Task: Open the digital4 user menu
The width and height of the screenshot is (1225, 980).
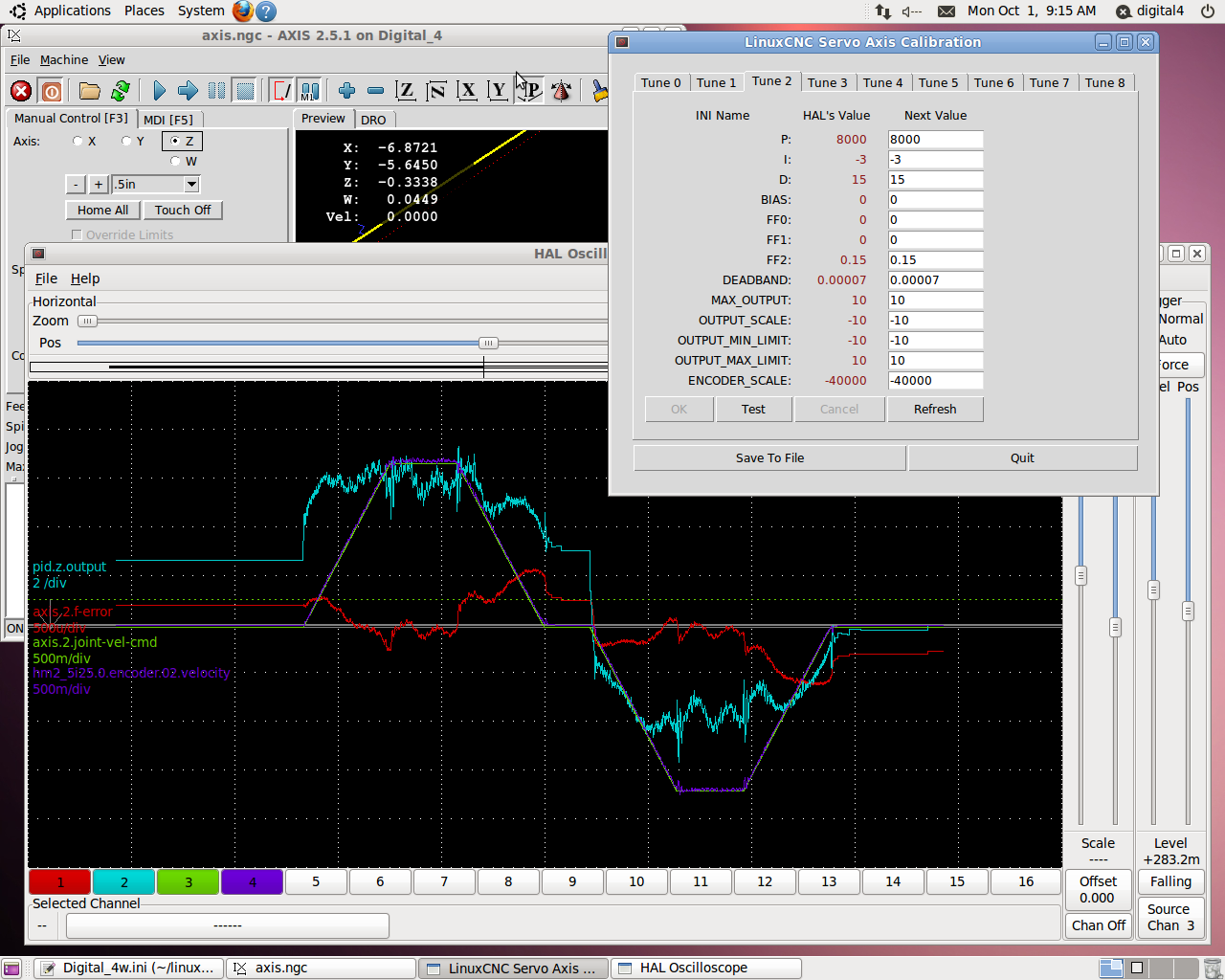Action: pos(1149,11)
